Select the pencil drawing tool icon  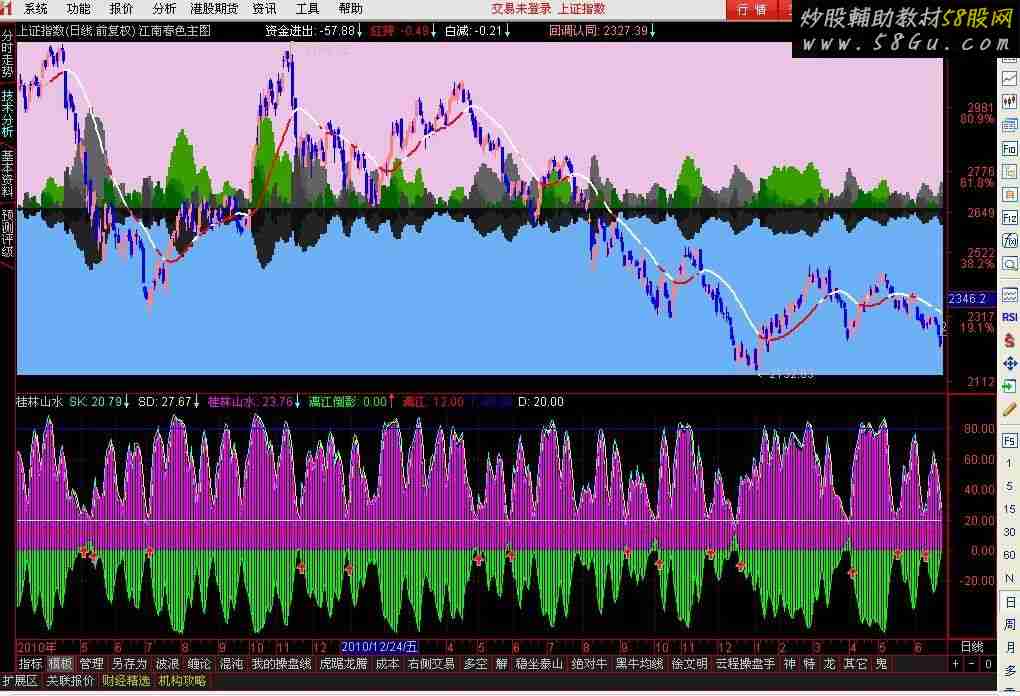point(1009,409)
